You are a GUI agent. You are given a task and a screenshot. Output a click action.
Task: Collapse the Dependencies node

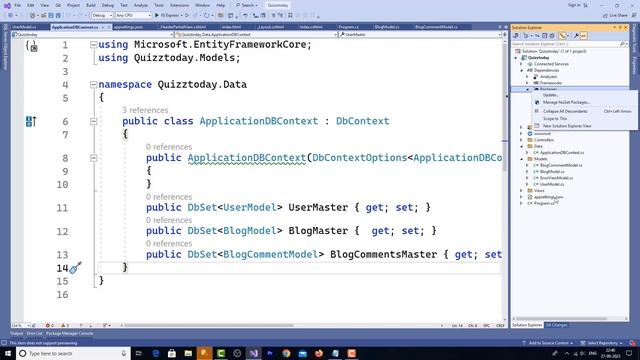pos(521,71)
